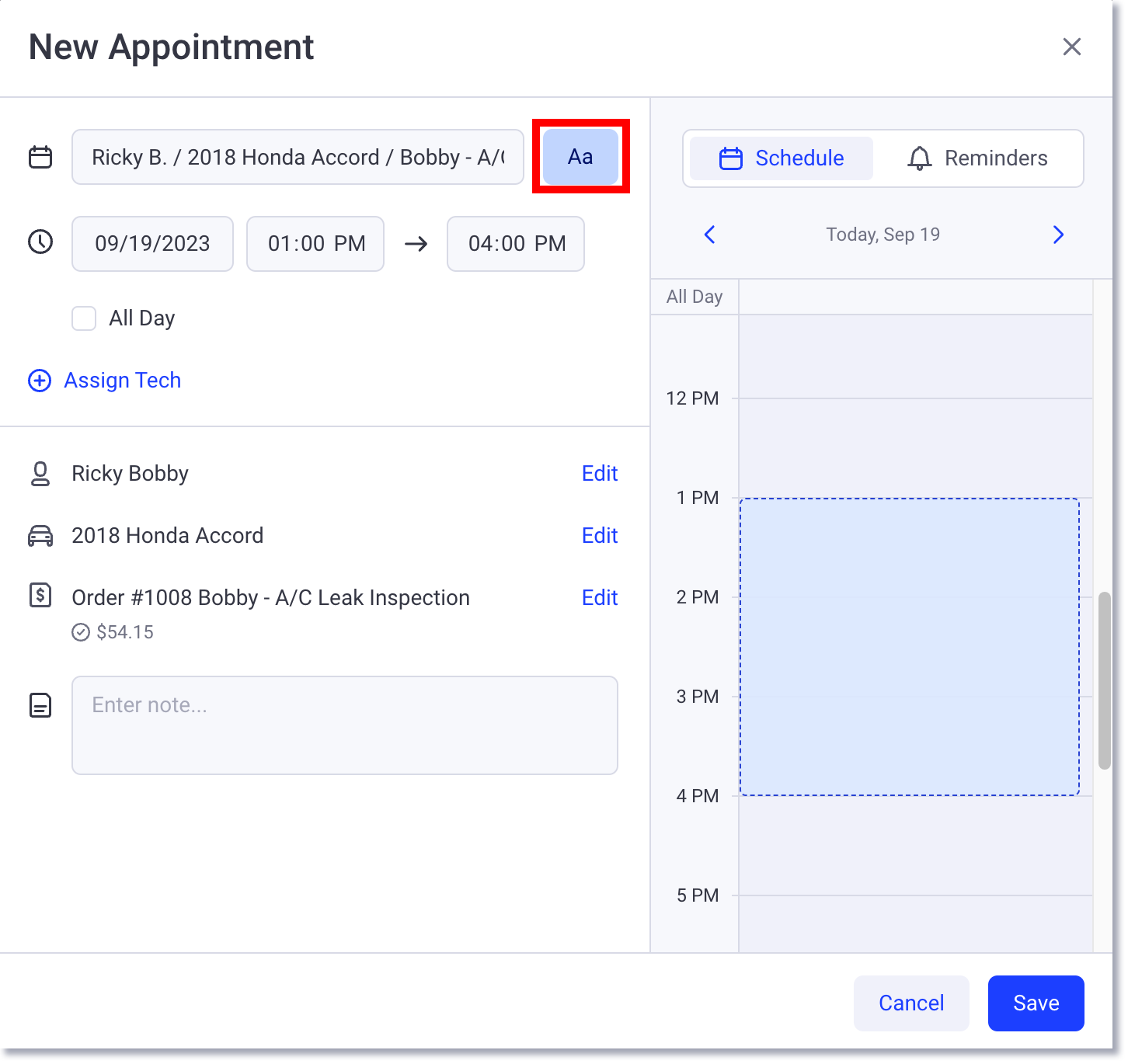This screenshot has width=1128, height=1064.
Task: Click the arrow between start and end times
Action: (x=416, y=244)
